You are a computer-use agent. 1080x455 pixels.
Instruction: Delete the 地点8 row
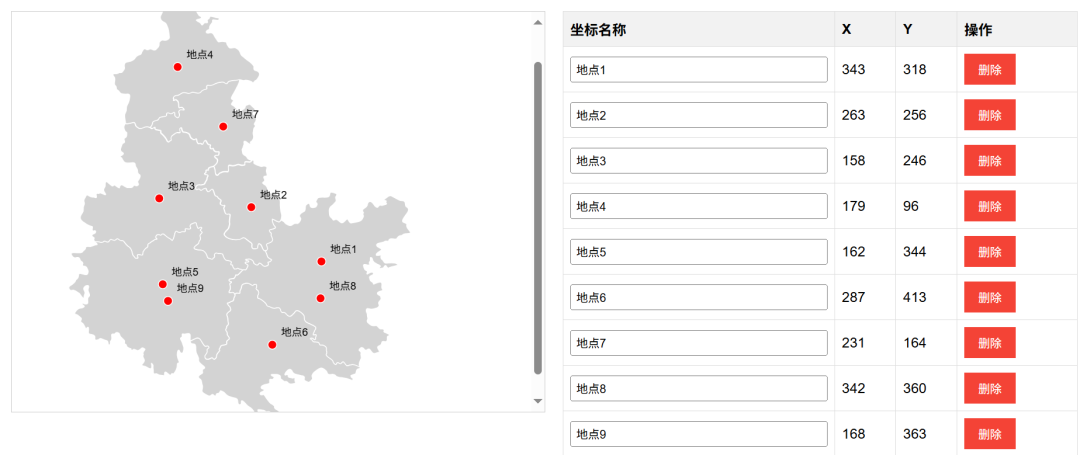tap(990, 388)
